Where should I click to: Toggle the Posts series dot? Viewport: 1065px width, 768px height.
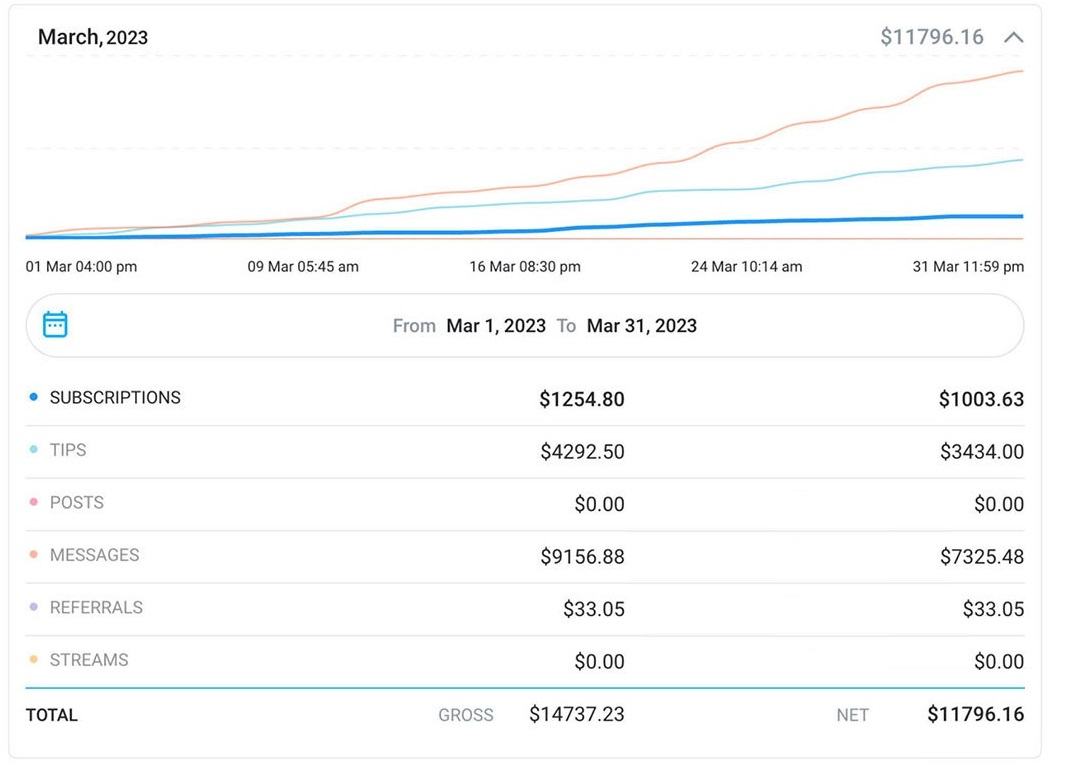[33, 502]
